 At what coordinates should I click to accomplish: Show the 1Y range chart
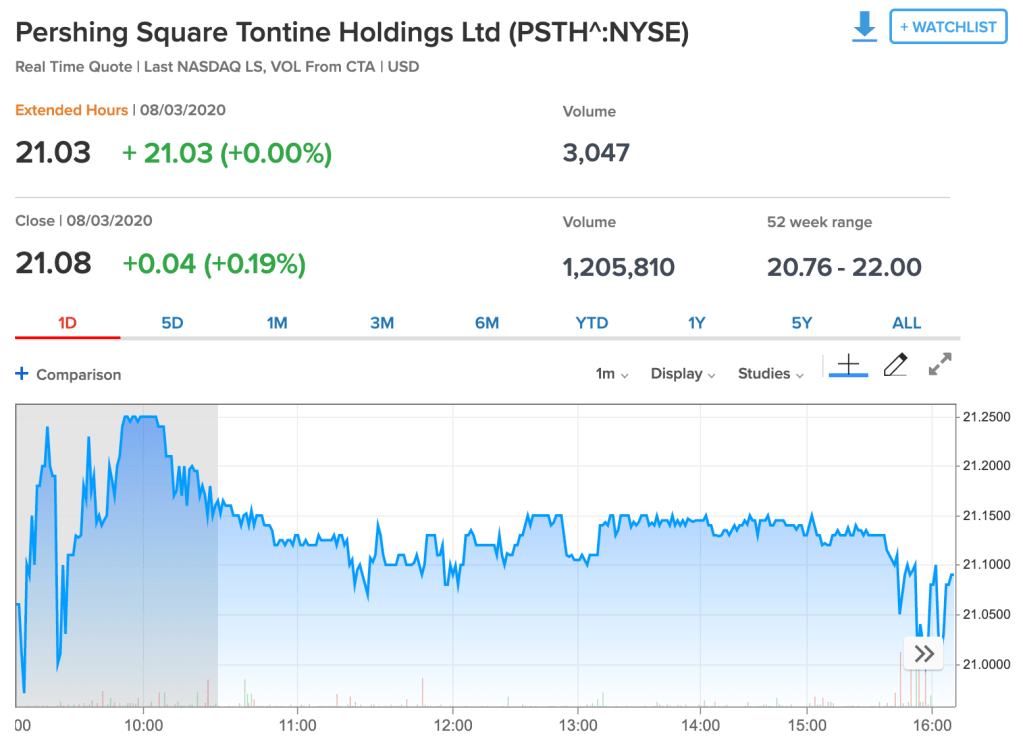tap(697, 323)
